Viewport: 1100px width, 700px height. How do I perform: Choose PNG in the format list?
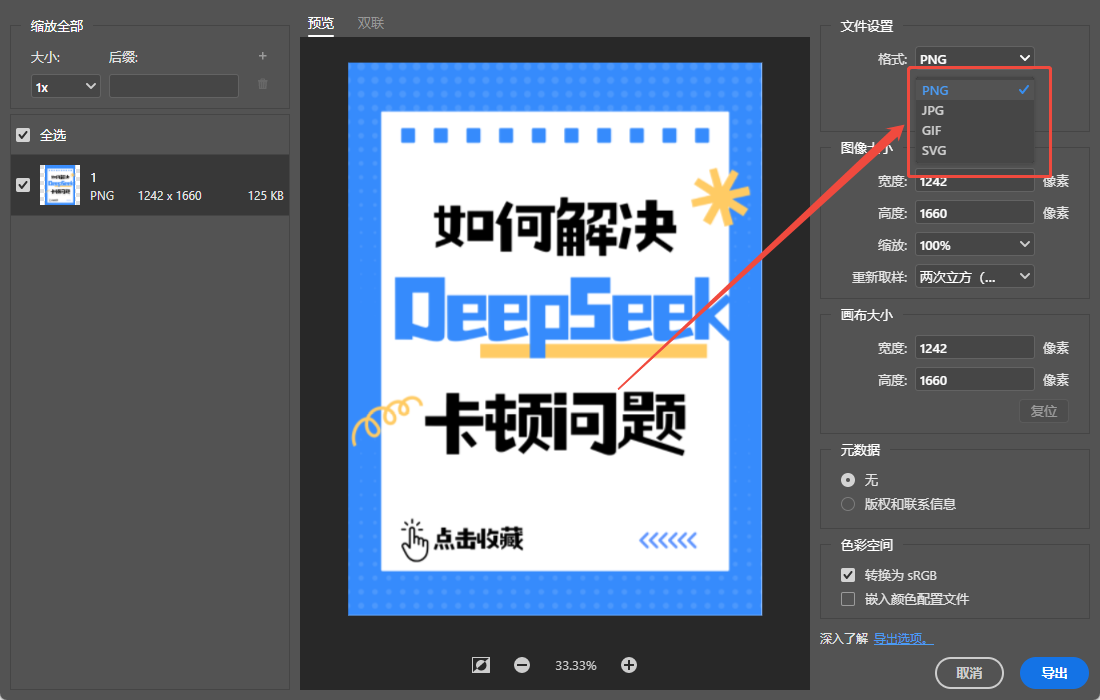[974, 90]
